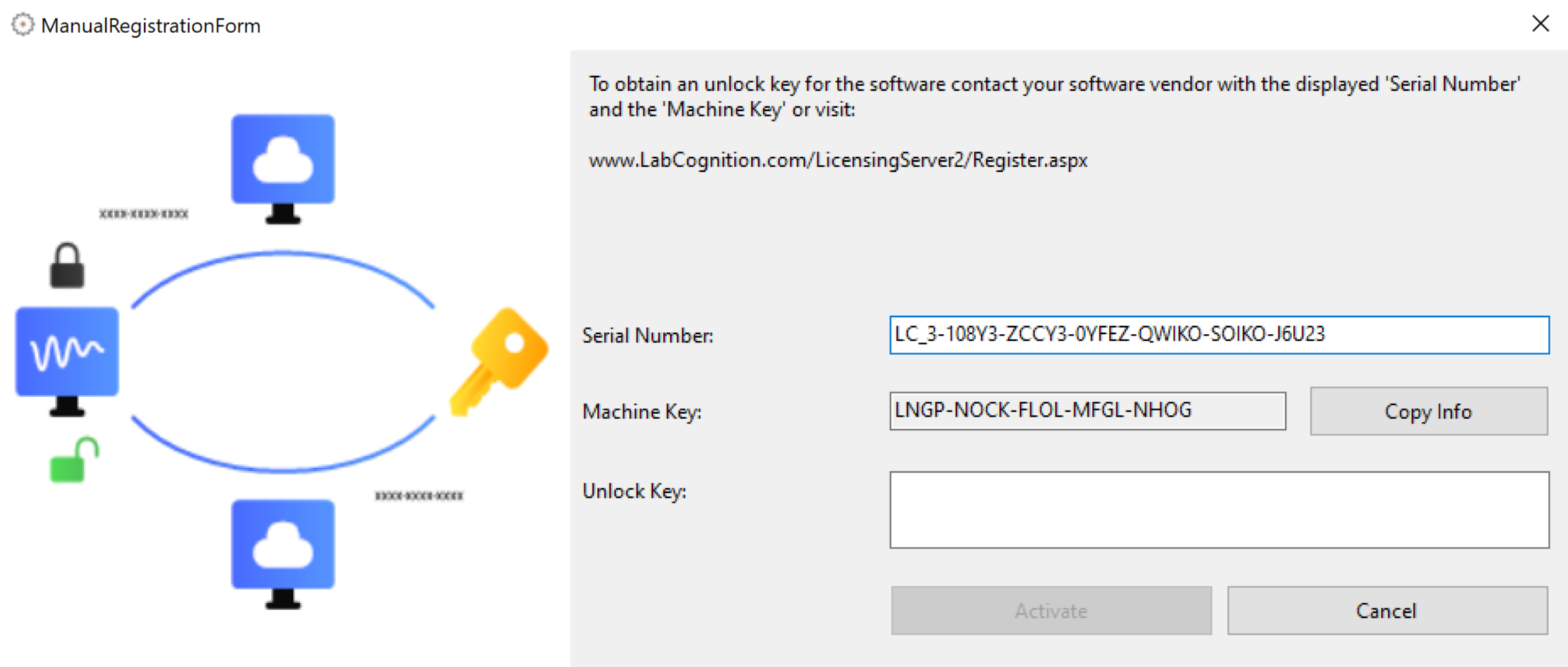The width and height of the screenshot is (1568, 667).
Task: Click the Unlock Key label
Action: pos(634,491)
